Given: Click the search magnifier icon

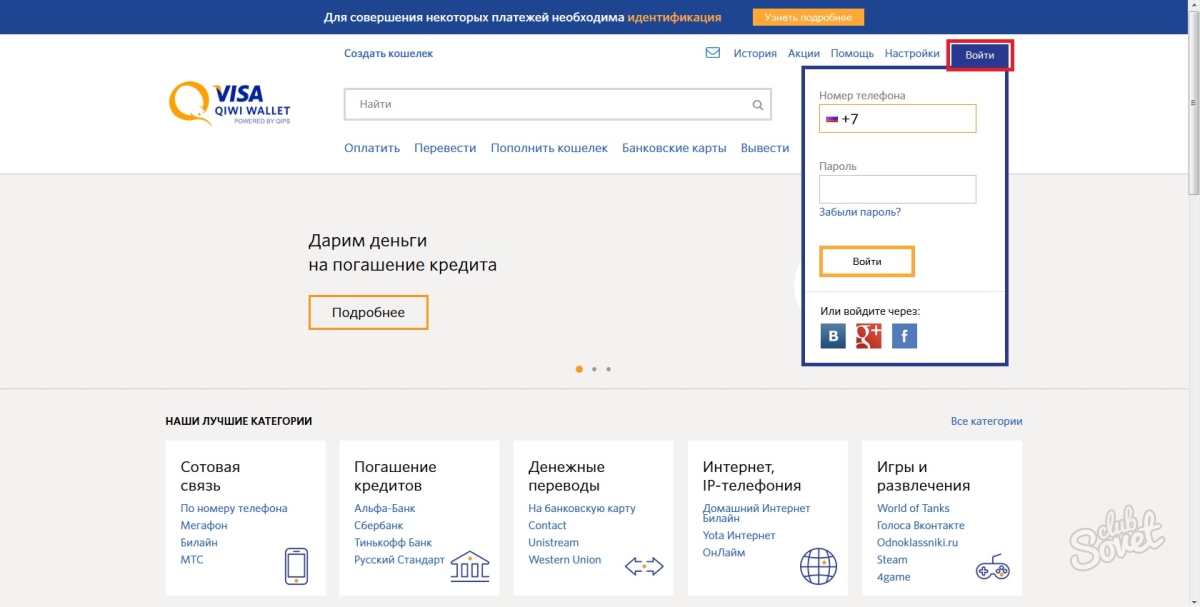Looking at the screenshot, I should point(759,104).
